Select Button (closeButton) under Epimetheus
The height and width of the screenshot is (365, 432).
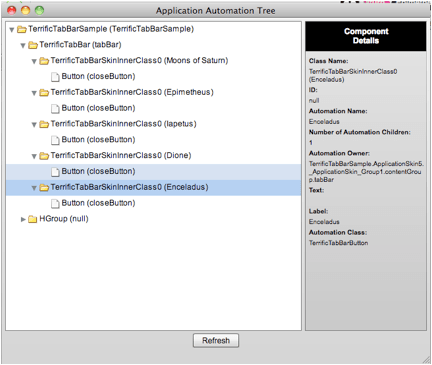click(x=153, y=108)
